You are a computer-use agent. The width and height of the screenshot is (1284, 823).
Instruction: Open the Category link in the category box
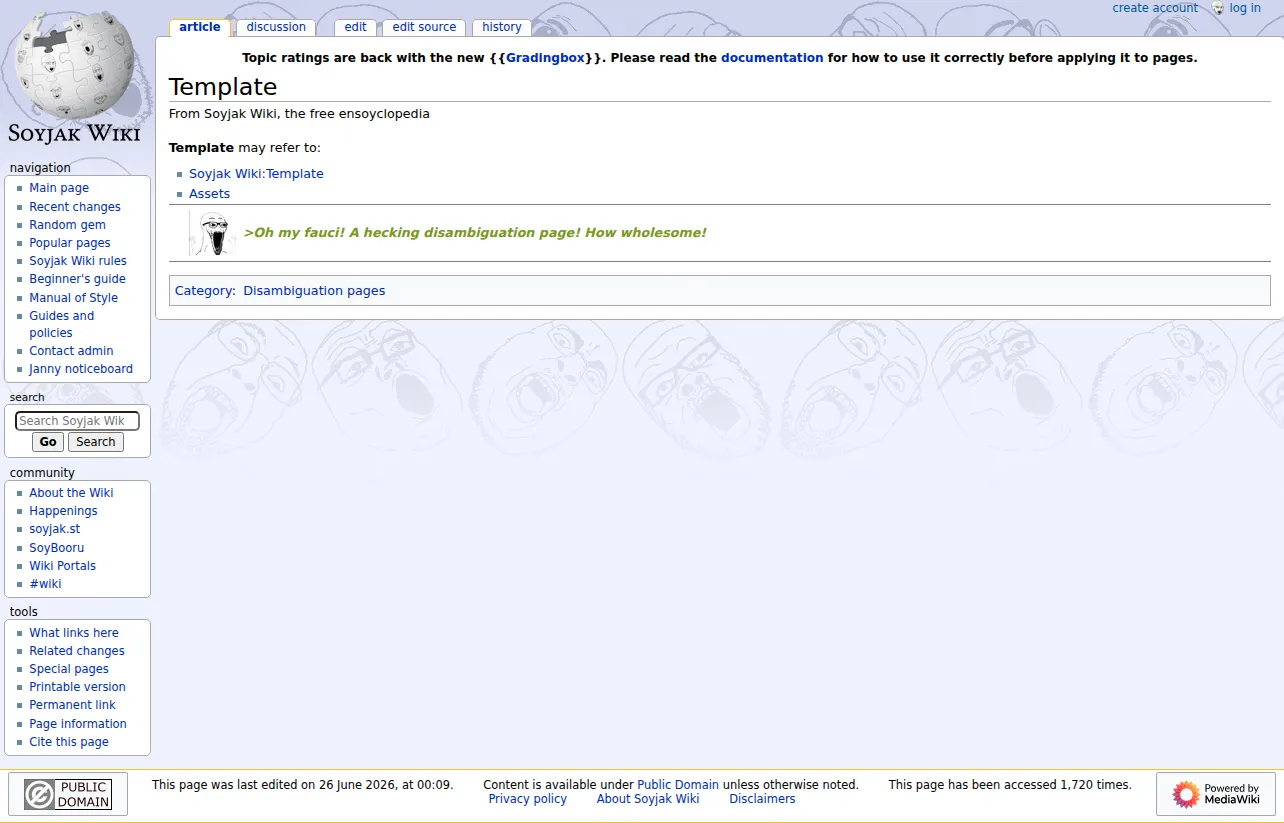[205, 291]
